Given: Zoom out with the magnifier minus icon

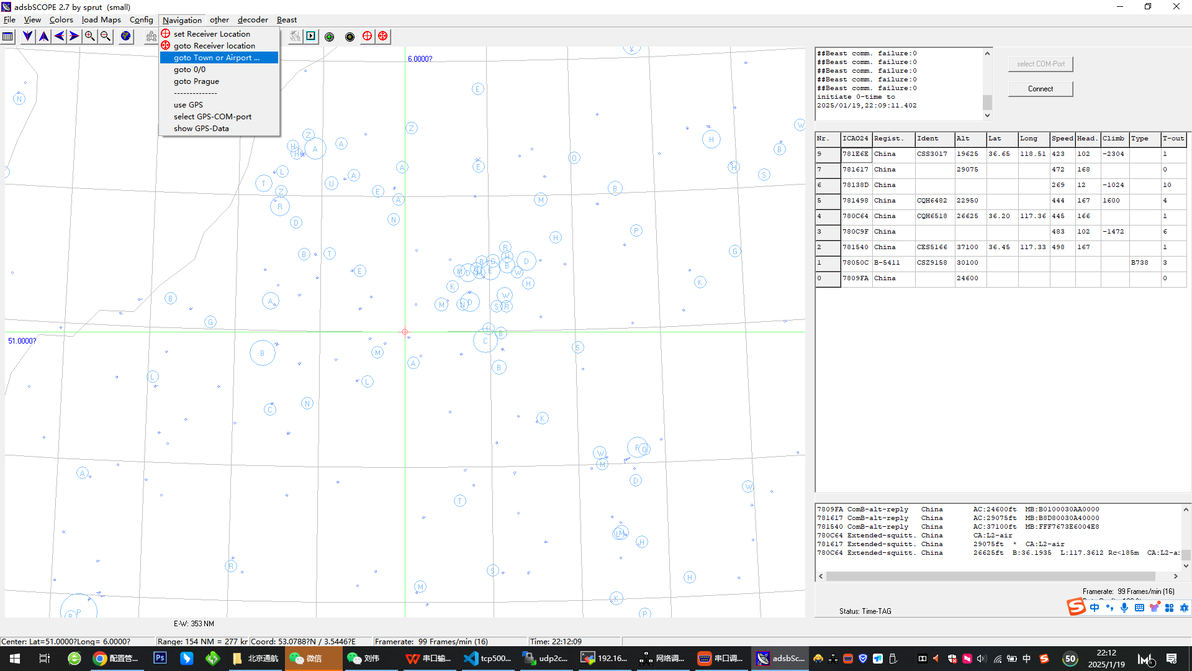Looking at the screenshot, I should [106, 36].
